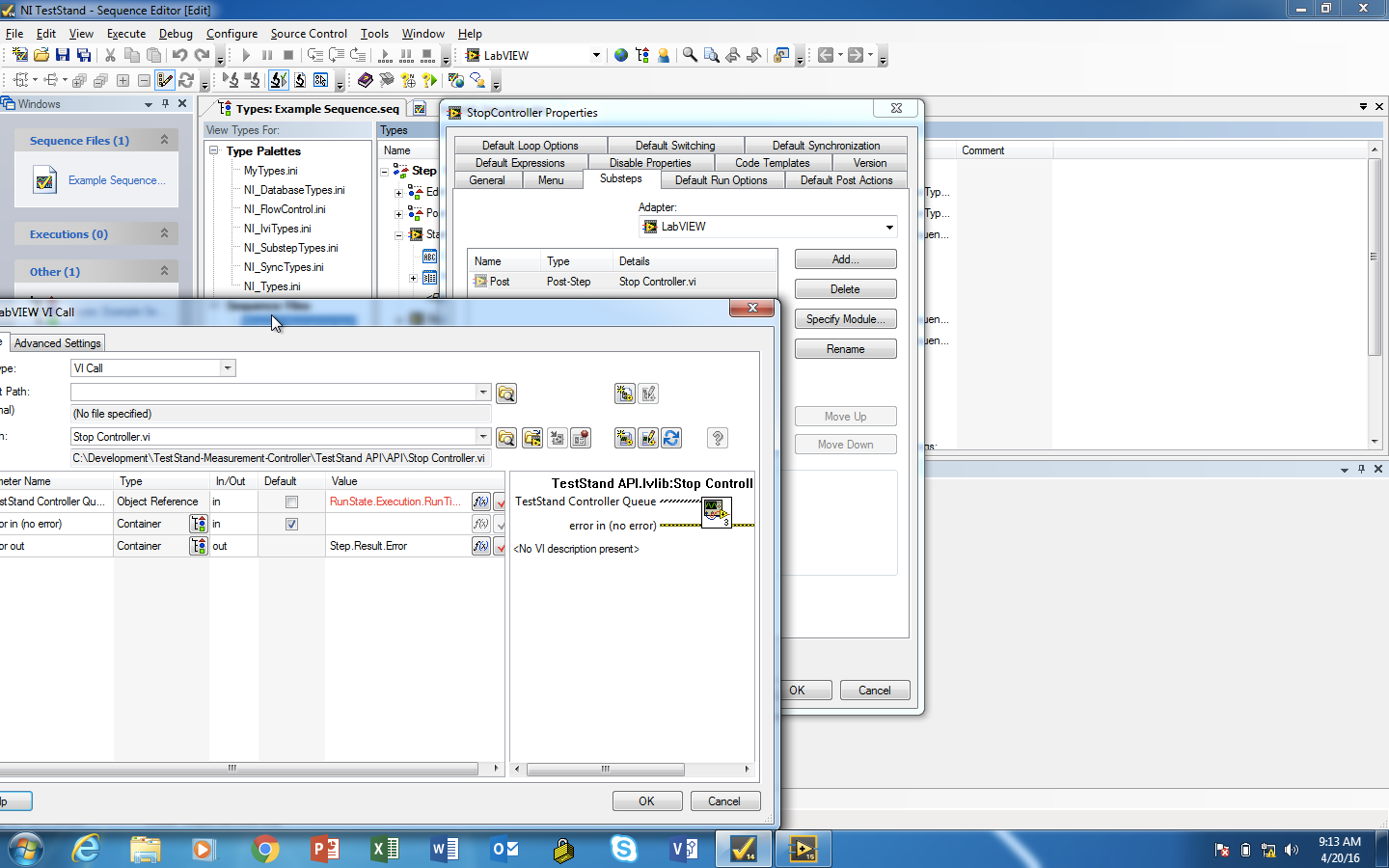Image resolution: width=1389 pixels, height=868 pixels.
Task: Open the Source Control menu
Action: (309, 33)
